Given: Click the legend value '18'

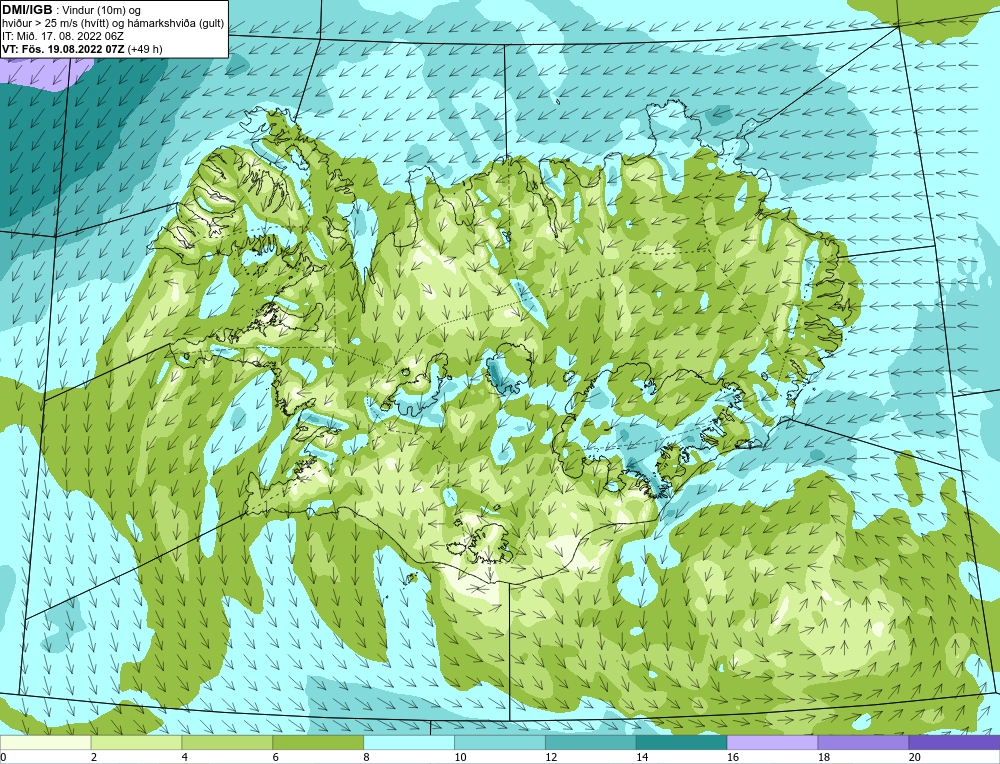Looking at the screenshot, I should point(823,757).
